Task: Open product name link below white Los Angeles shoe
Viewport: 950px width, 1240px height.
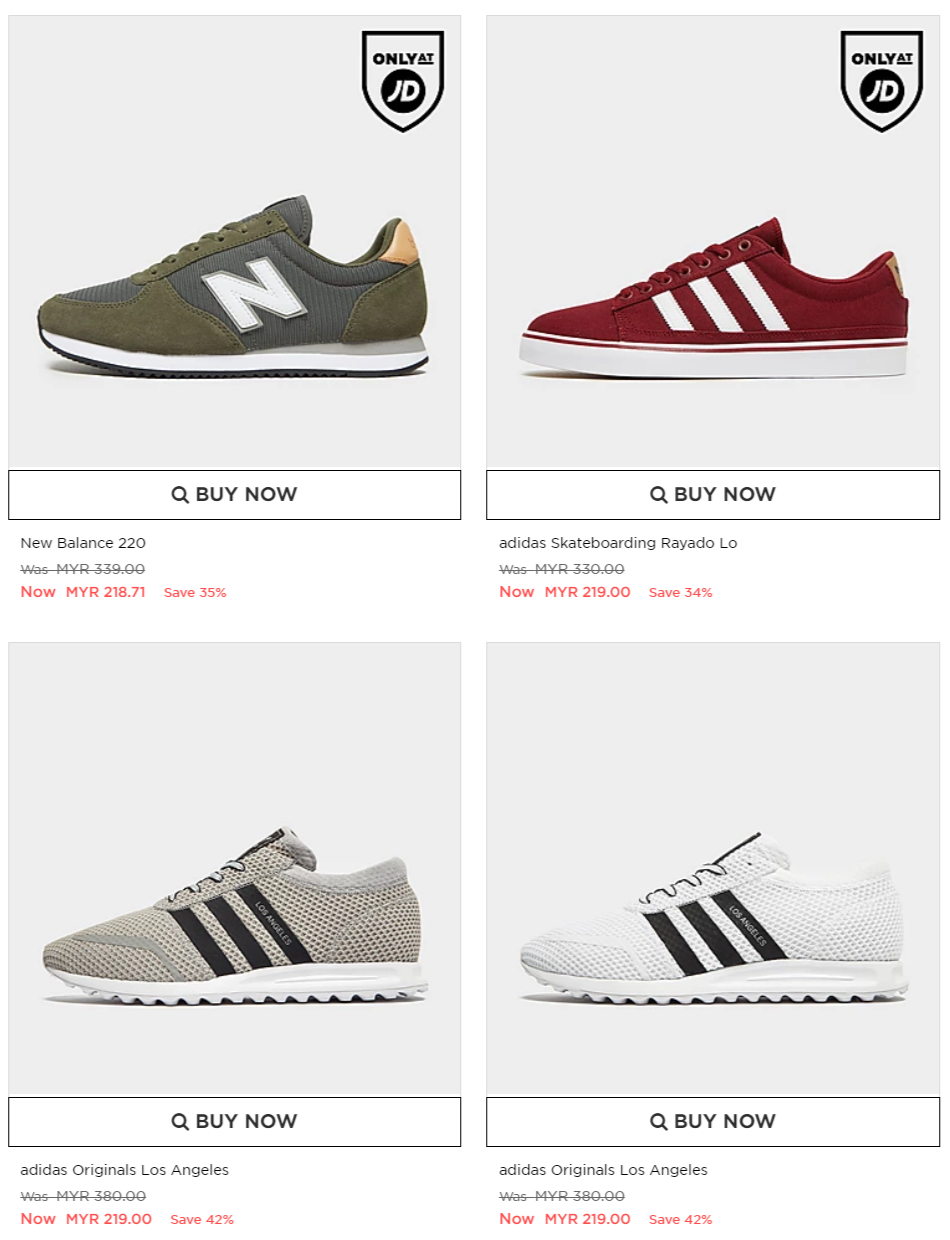Action: tap(603, 1170)
